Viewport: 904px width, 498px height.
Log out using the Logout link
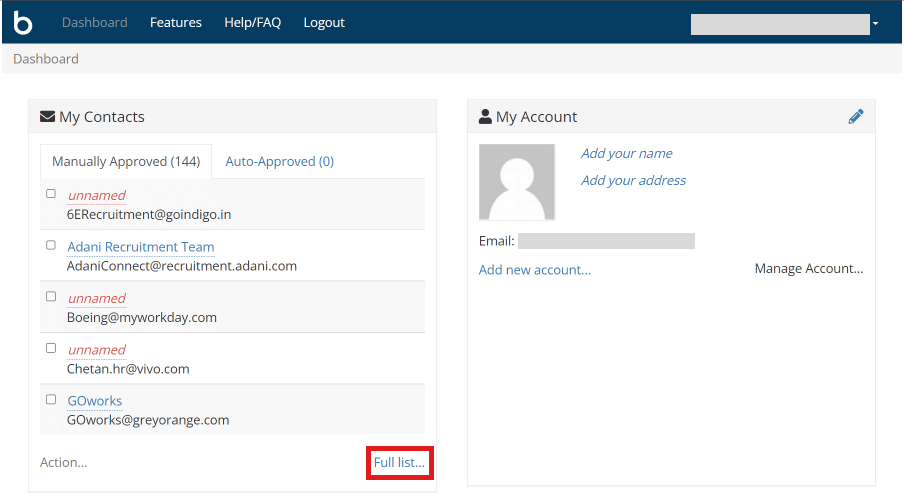pyautogui.click(x=324, y=22)
